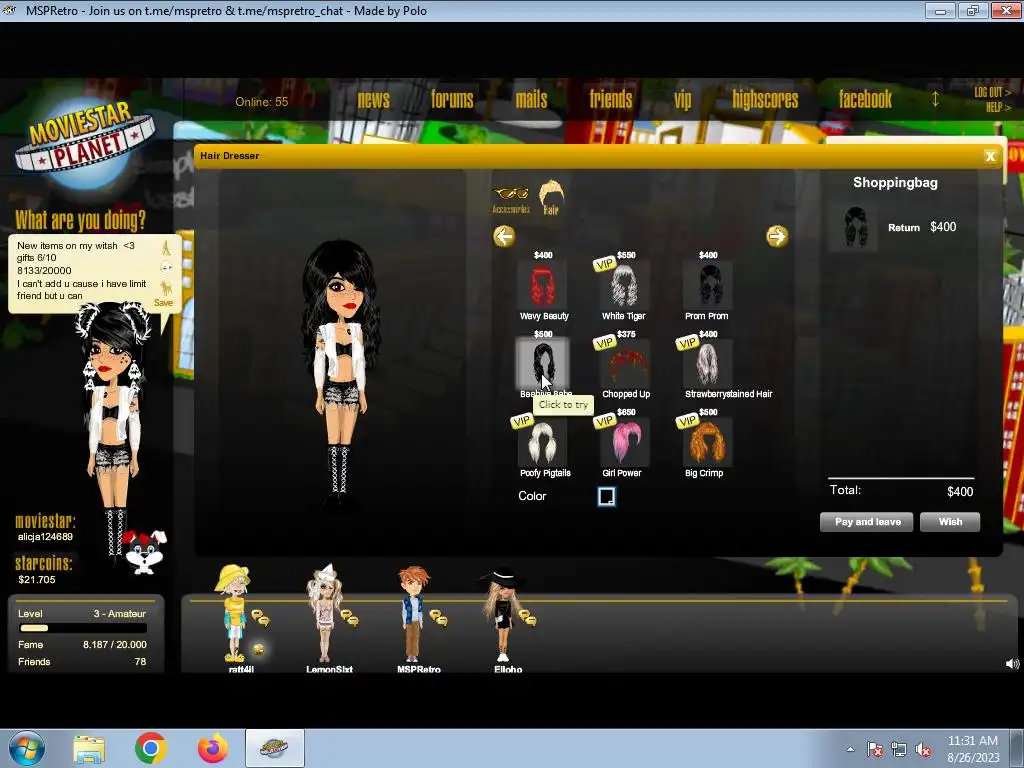Open chat bubble next to ratt4il
The image size is (1024, 768).
[261, 617]
